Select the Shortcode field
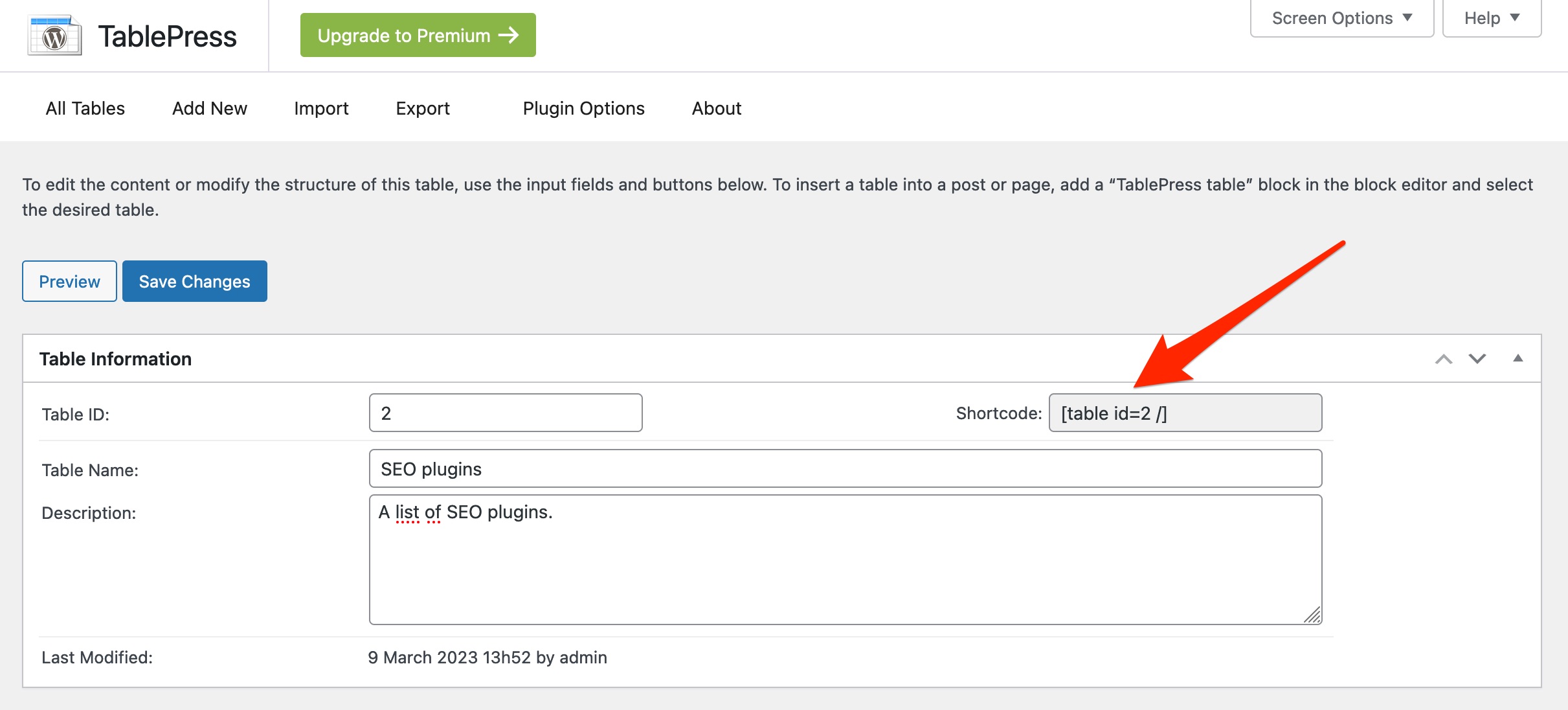Image resolution: width=1568 pixels, height=710 pixels. [x=1185, y=413]
